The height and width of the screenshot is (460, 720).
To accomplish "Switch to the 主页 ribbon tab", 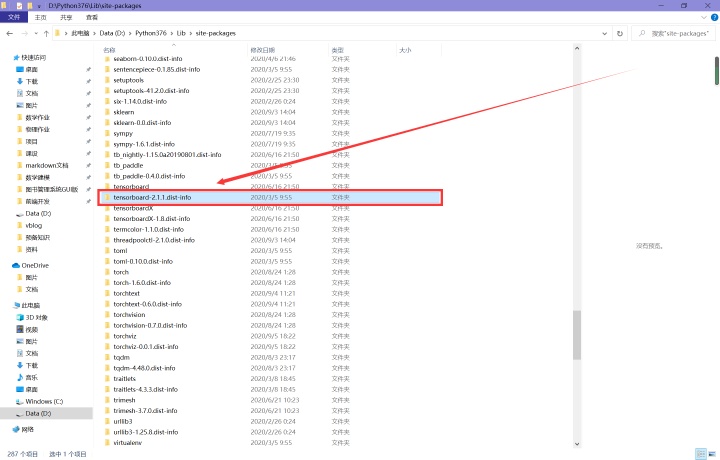I will pos(40,17).
